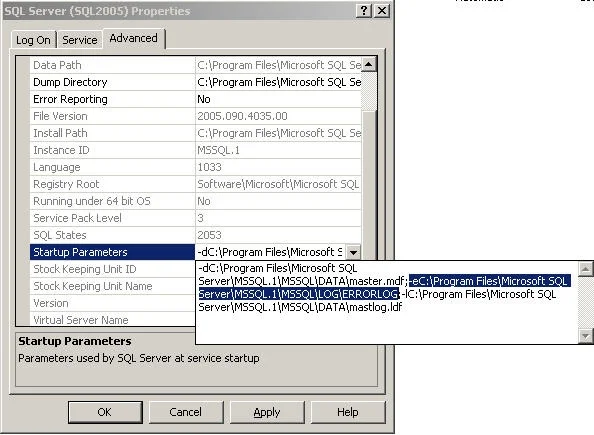This screenshot has height=435, width=594.
Task: Click scroll down arrow in startup parameters popup
Action: coord(585,336)
